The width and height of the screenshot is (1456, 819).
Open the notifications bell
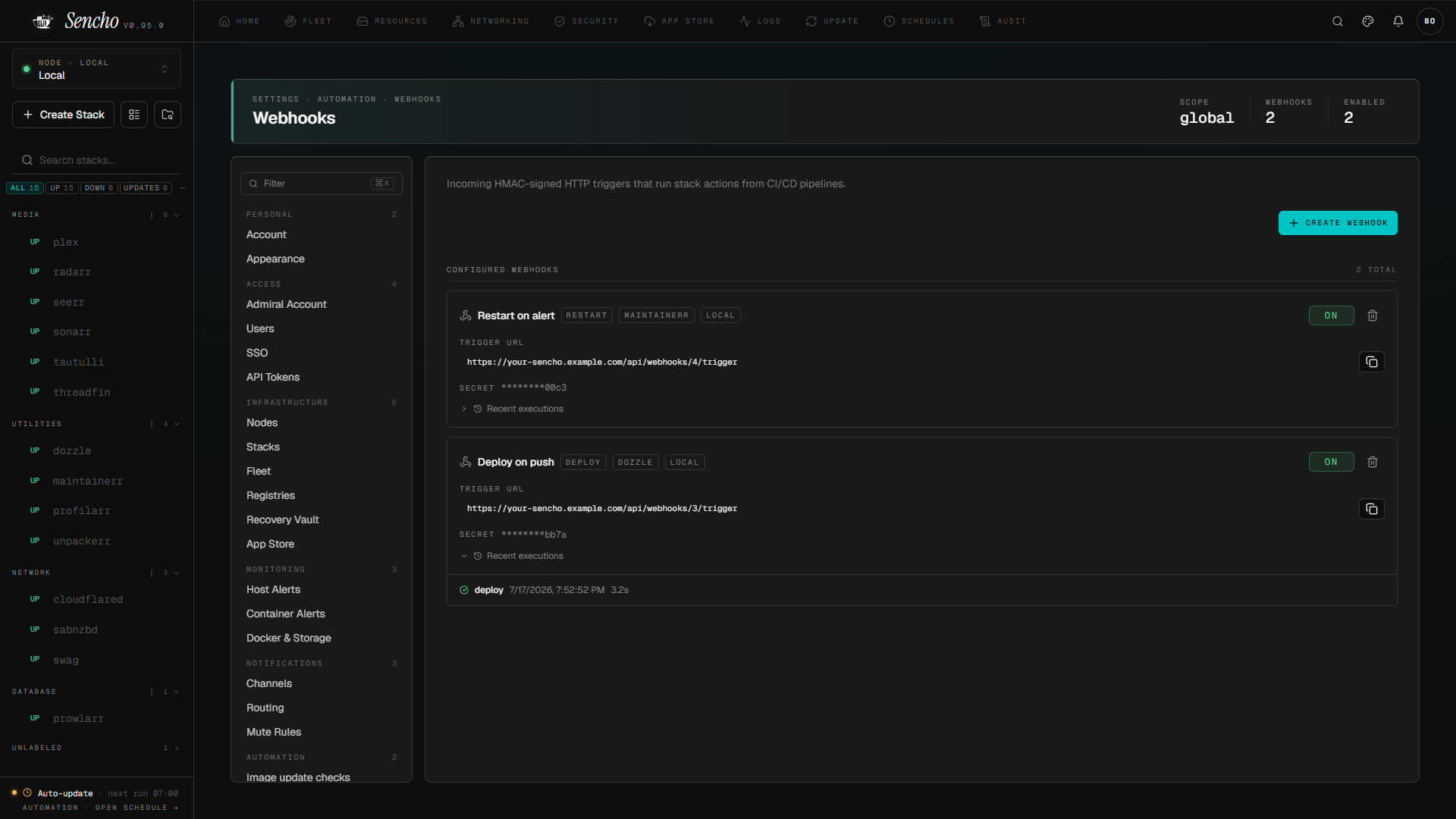[x=1398, y=21]
